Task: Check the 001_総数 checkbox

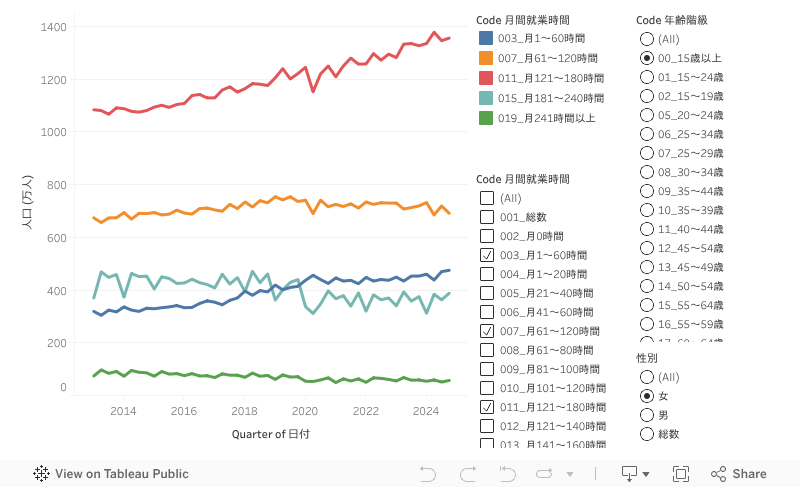Action: pos(487,217)
